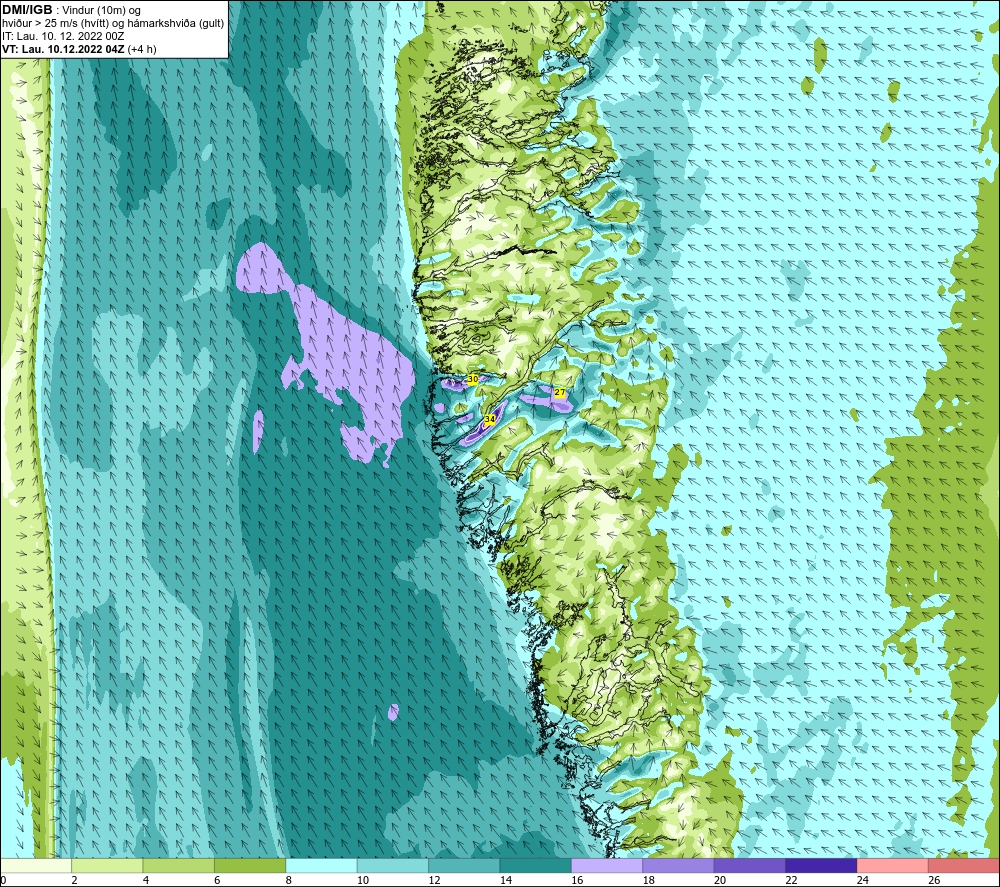This screenshot has height=887, width=1000.
Task: Click the 8-10 m/s light cyan legend swatch
Action: (x=321, y=865)
